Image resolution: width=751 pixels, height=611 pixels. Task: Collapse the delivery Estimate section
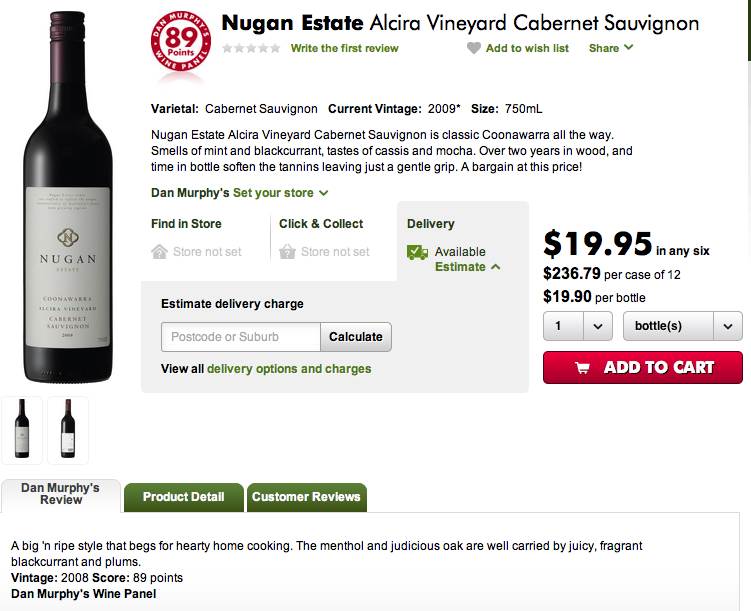pyautogui.click(x=467, y=267)
